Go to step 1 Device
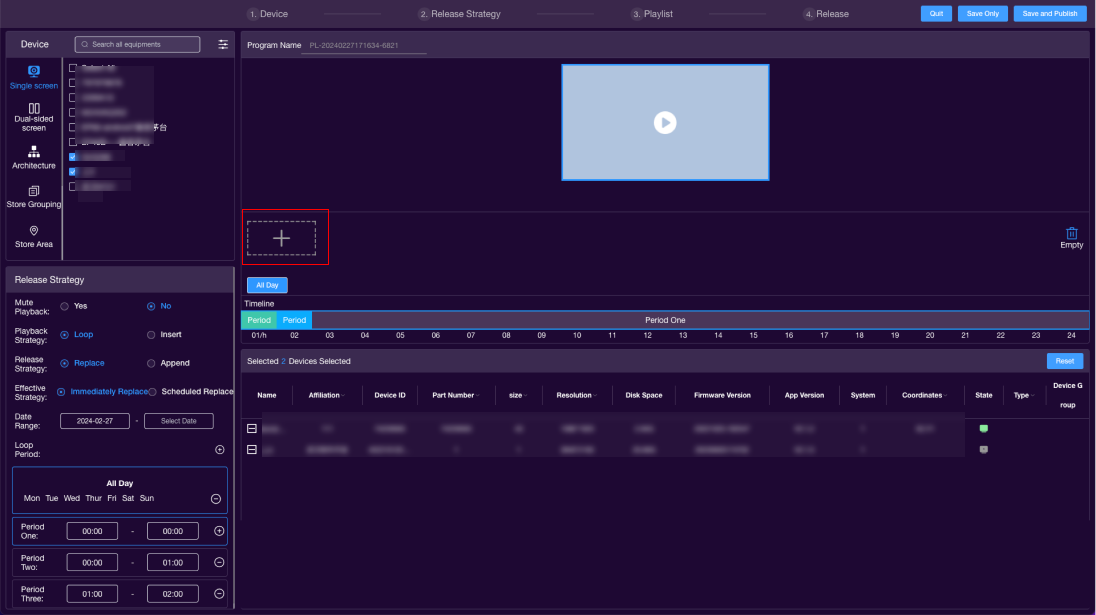The height and width of the screenshot is (615, 1096). point(268,14)
